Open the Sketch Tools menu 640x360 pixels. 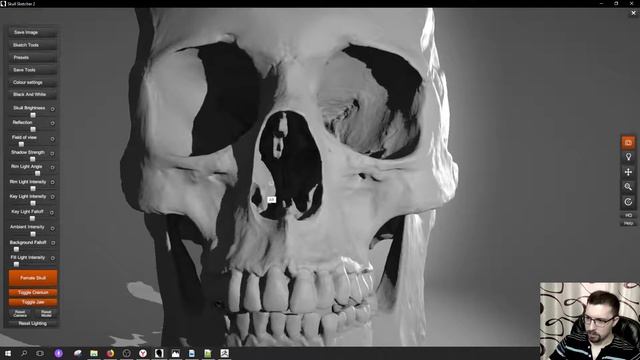pyautogui.click(x=33, y=45)
